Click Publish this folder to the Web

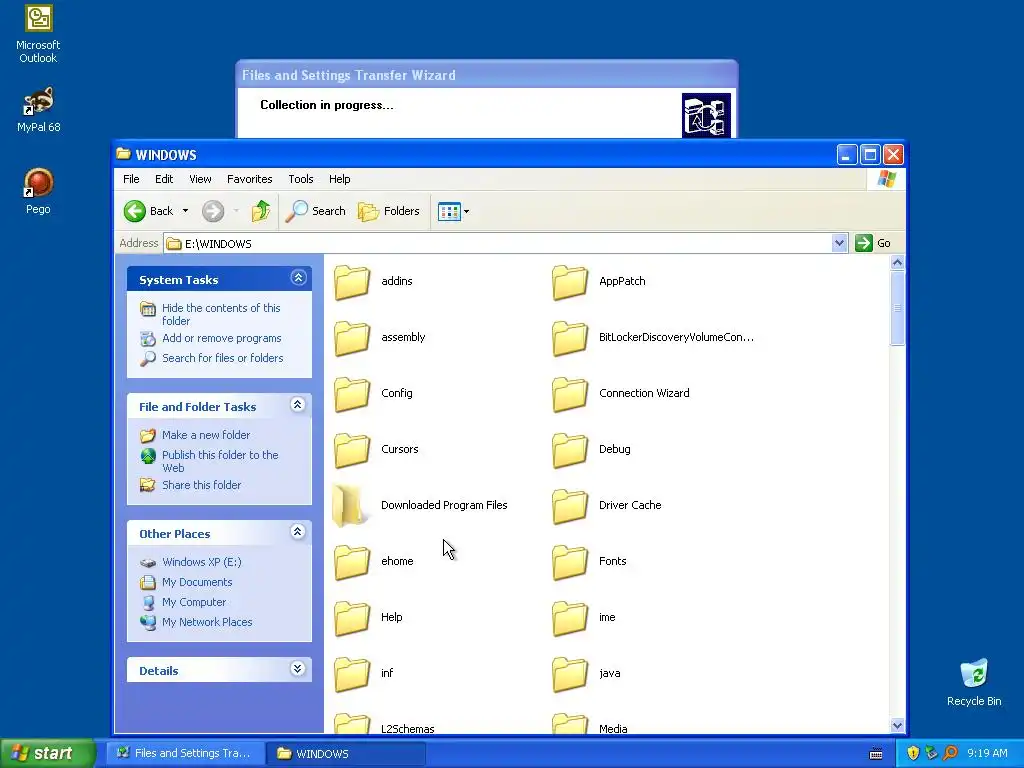click(x=220, y=461)
